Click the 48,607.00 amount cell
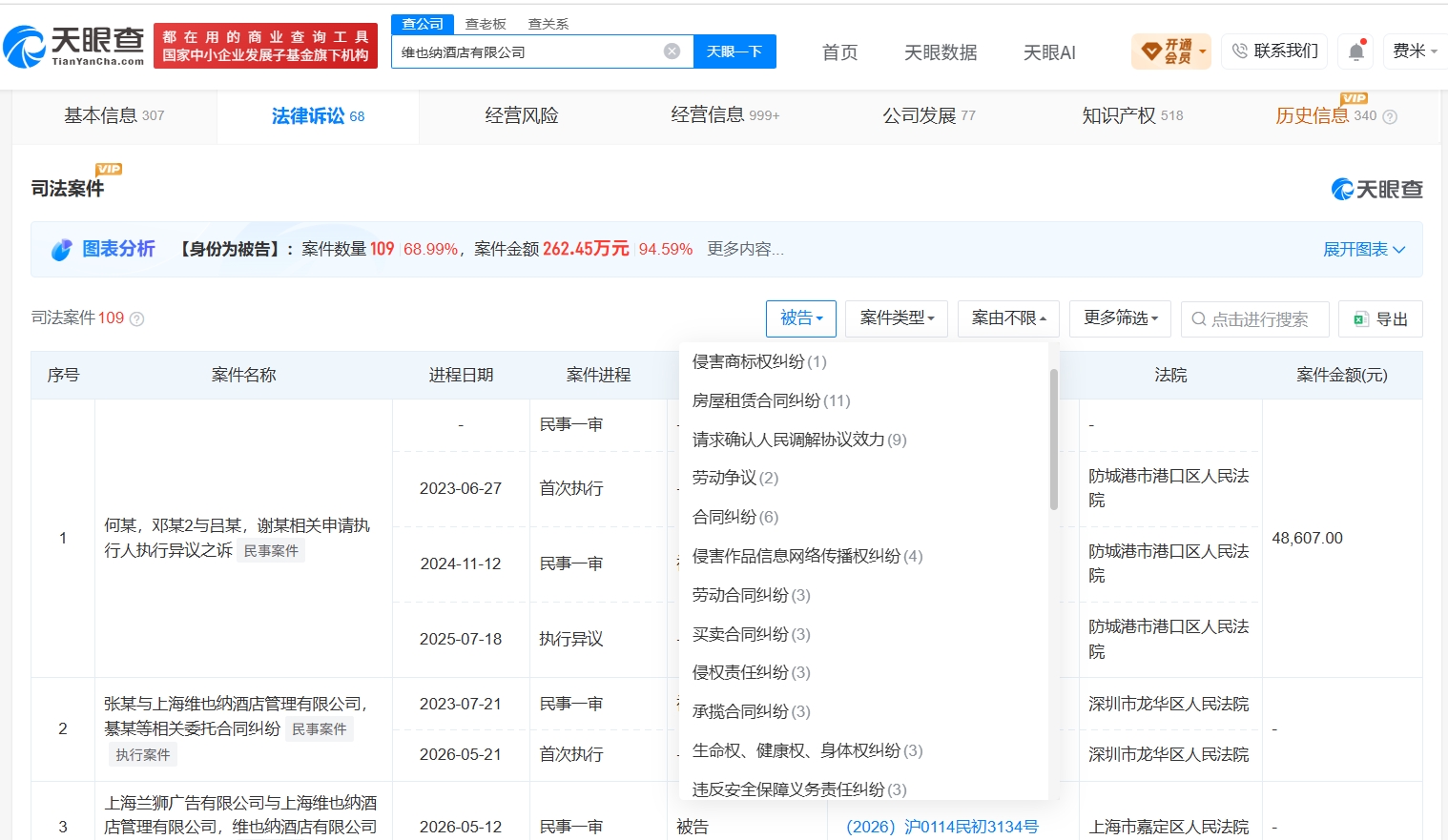The image size is (1448, 840). coord(1307,538)
